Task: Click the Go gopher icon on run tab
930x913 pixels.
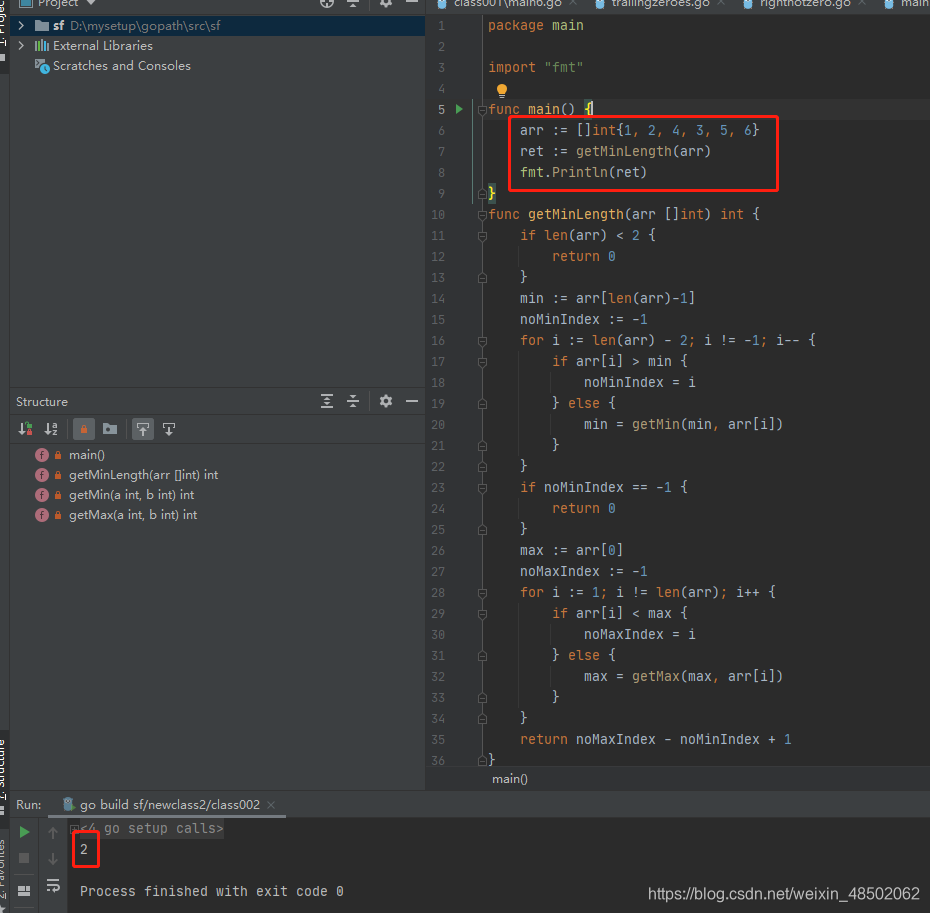Action: (69, 804)
